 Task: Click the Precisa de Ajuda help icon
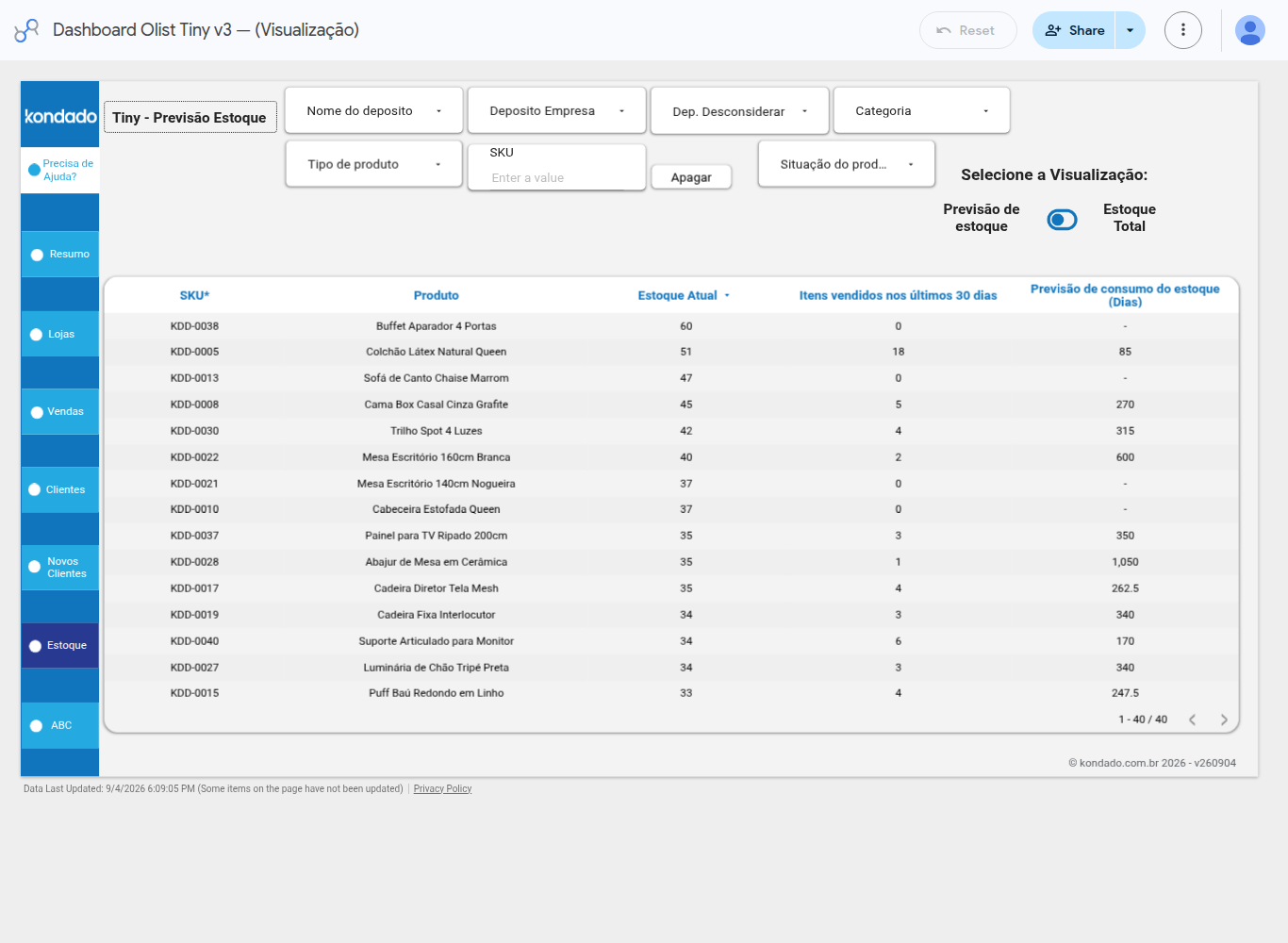tap(34, 170)
